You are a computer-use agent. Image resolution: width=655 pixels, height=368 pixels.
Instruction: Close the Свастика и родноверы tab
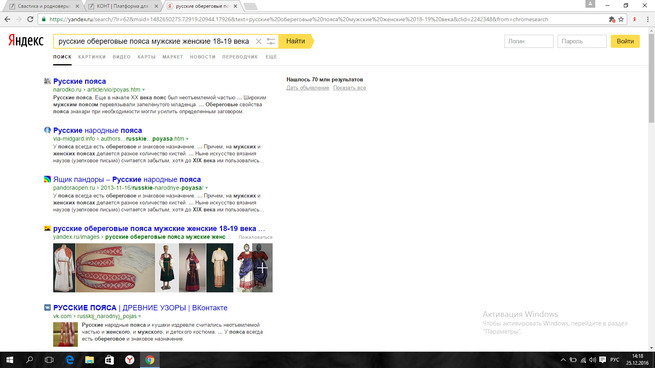77,6
